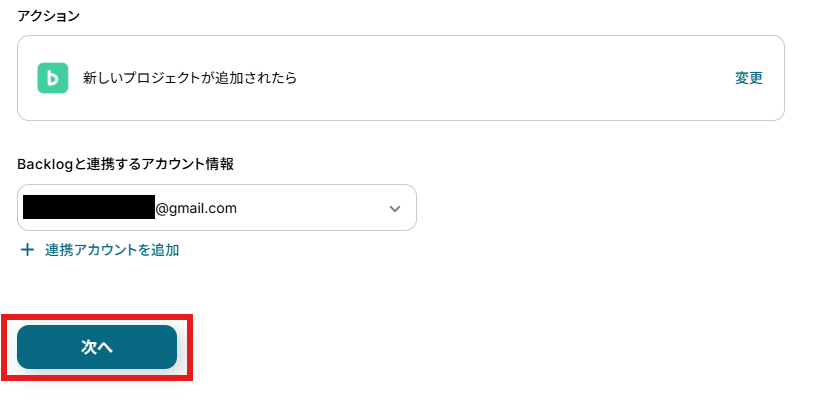The width and height of the screenshot is (824, 400).
Task: Click the right edge of the 次へ button
Action: (x=167, y=347)
